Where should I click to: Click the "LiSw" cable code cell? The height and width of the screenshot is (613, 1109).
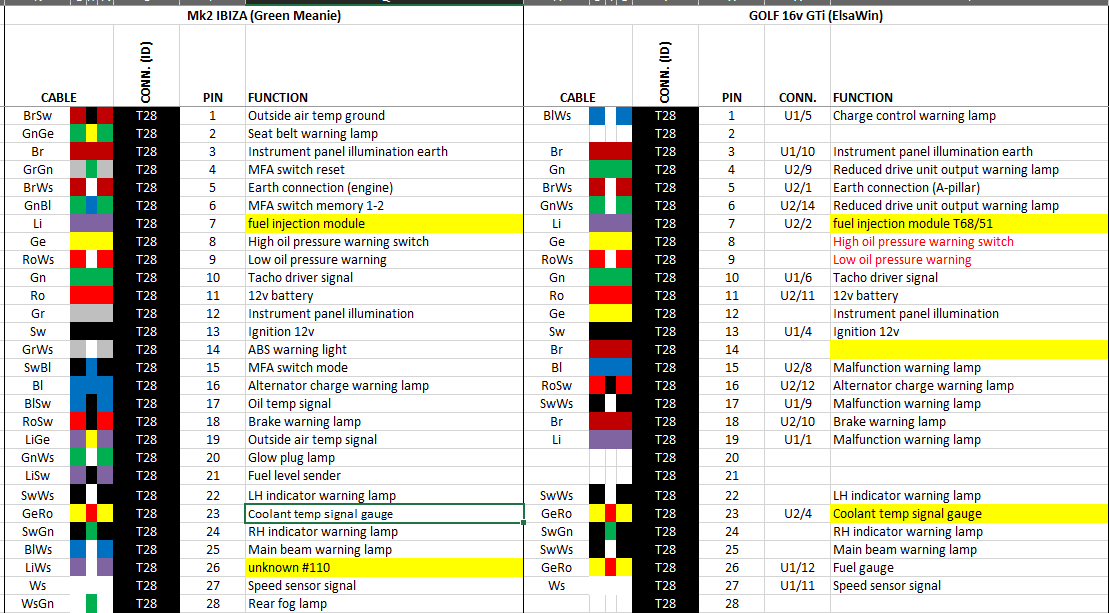click(37, 476)
